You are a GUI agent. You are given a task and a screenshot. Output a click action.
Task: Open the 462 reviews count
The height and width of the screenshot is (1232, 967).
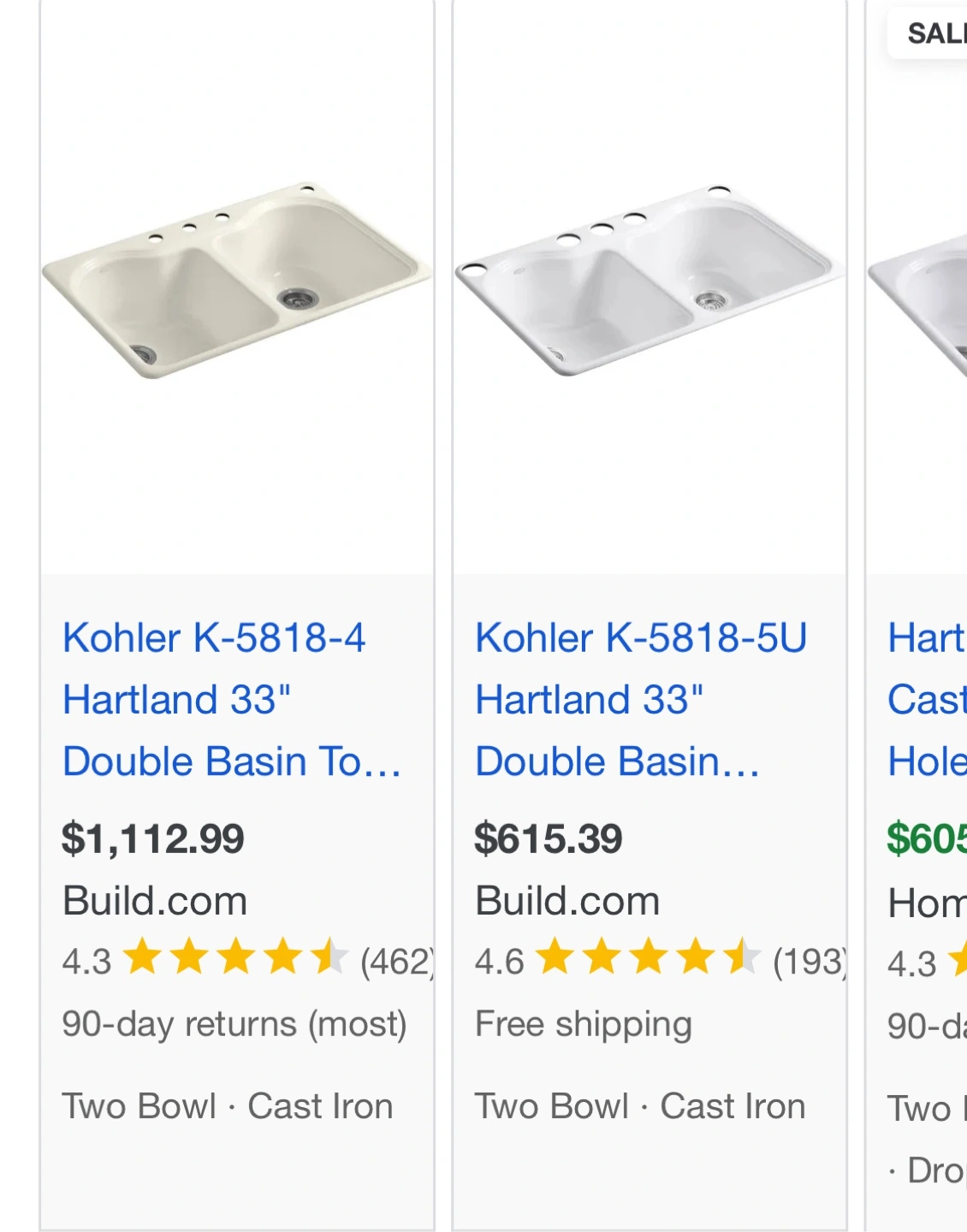[398, 962]
